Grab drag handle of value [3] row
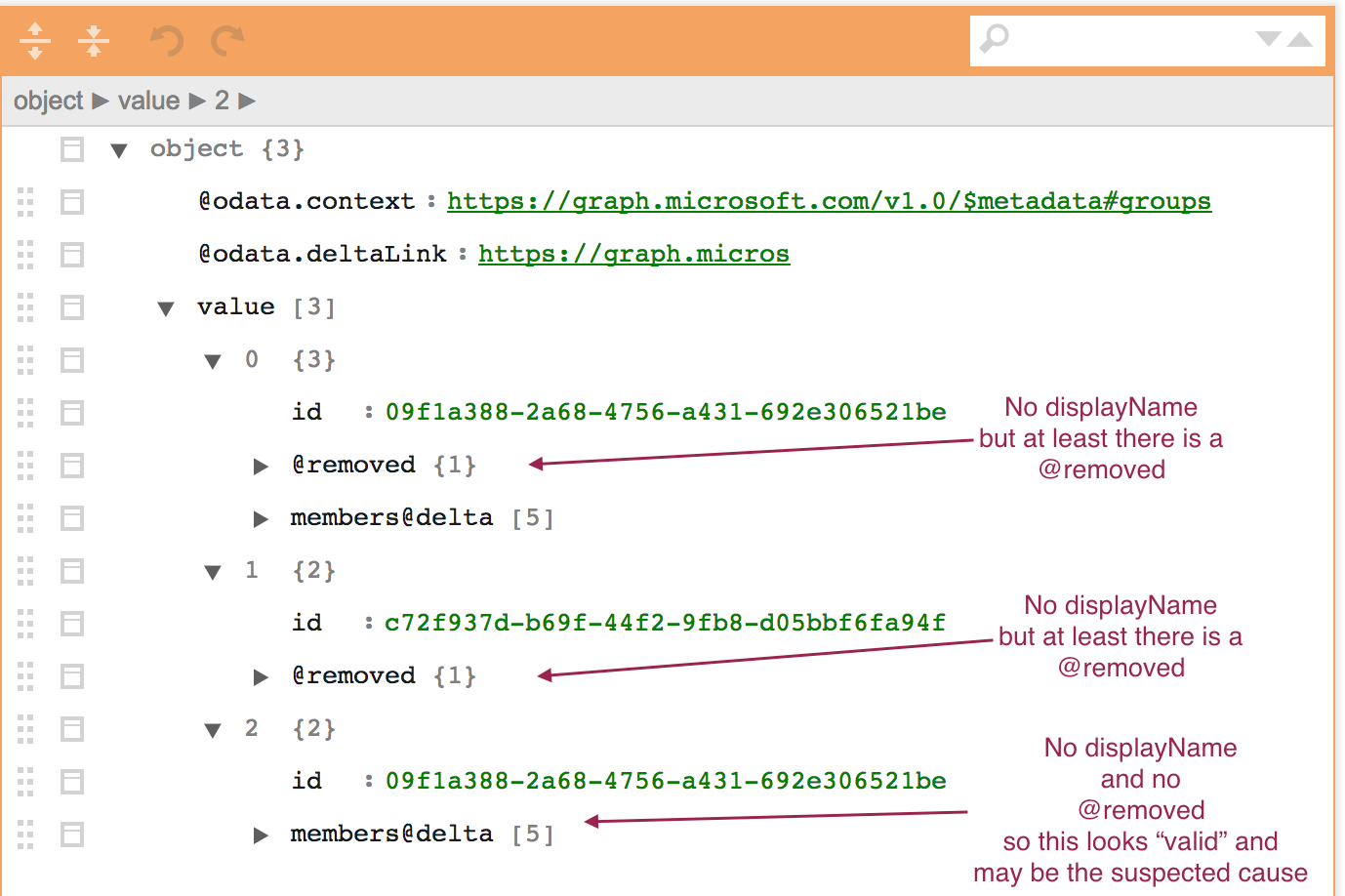Screen dimensions: 1345x896 pos(25,307)
